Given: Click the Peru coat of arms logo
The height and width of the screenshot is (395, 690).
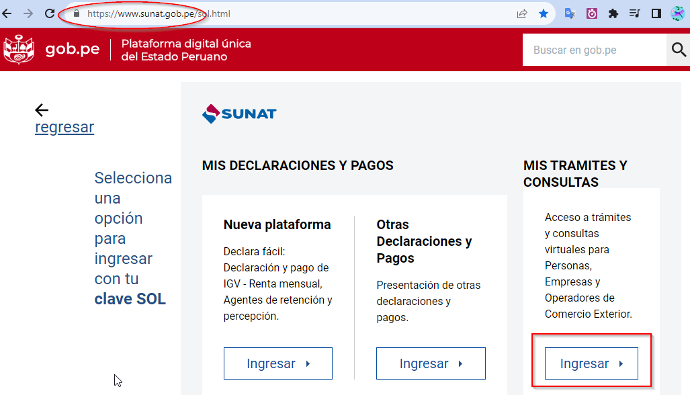Looking at the screenshot, I should [x=18, y=49].
